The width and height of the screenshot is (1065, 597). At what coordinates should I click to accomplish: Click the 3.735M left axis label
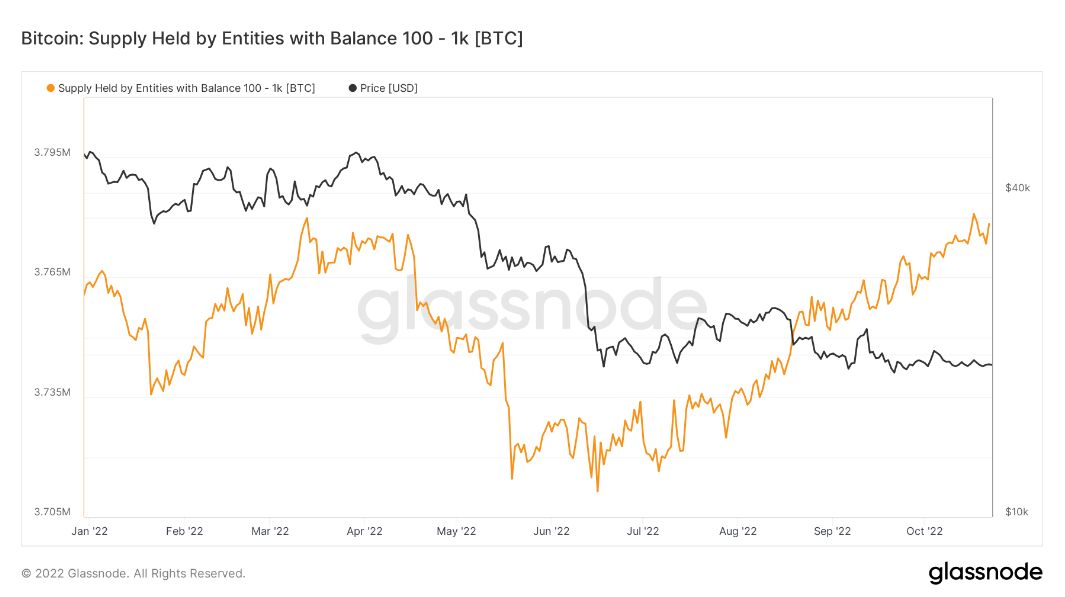[x=52, y=392]
